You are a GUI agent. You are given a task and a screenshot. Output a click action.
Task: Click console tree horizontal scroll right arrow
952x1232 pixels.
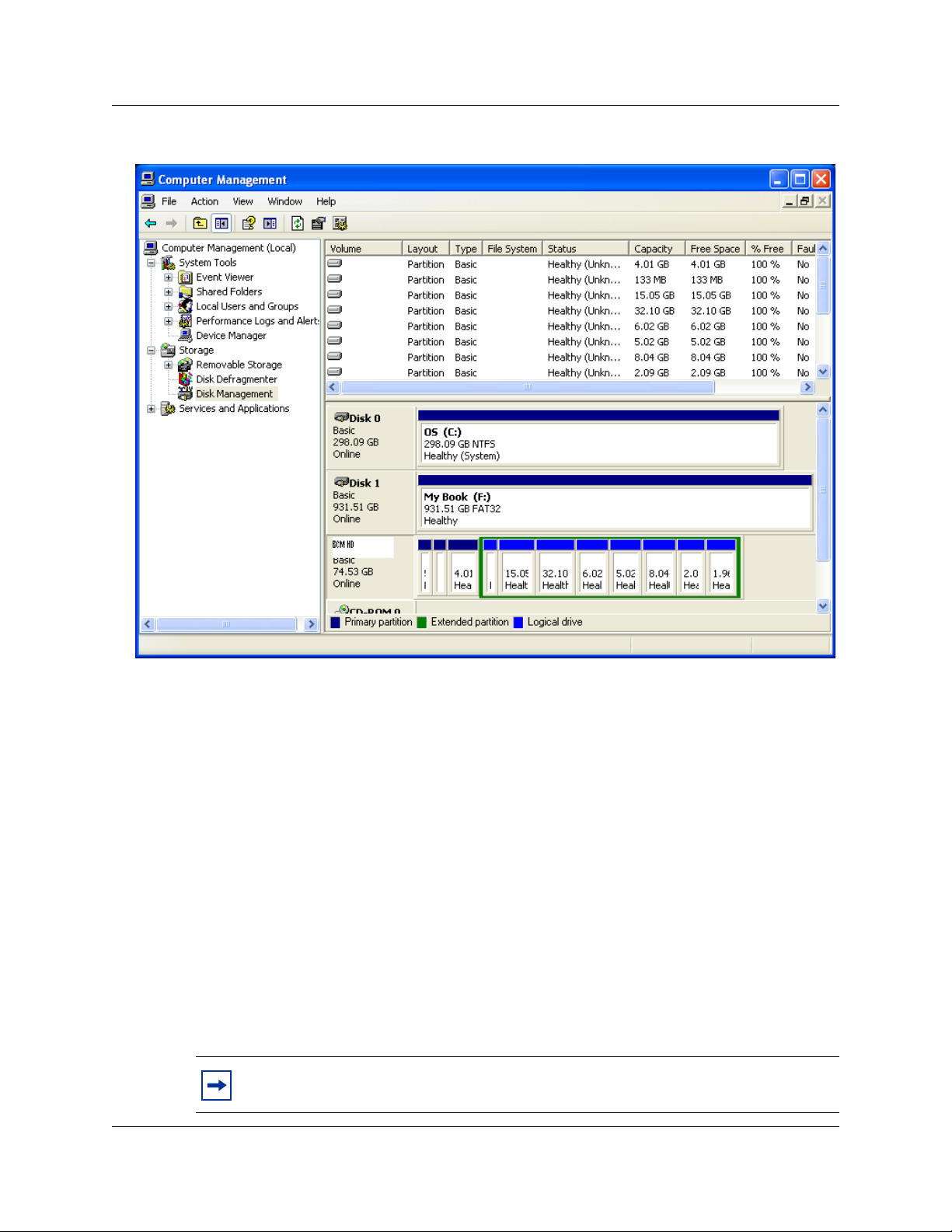click(311, 624)
